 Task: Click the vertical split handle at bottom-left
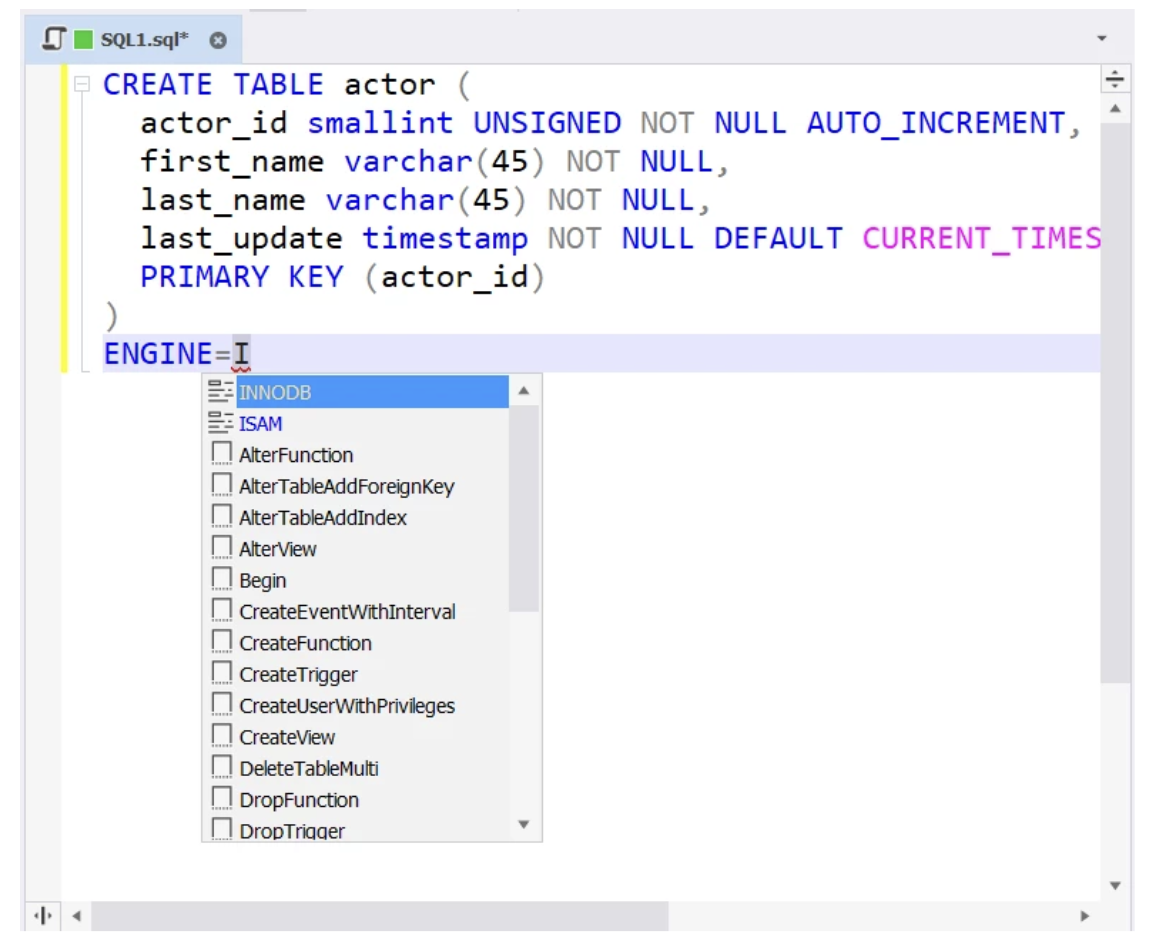coord(43,916)
